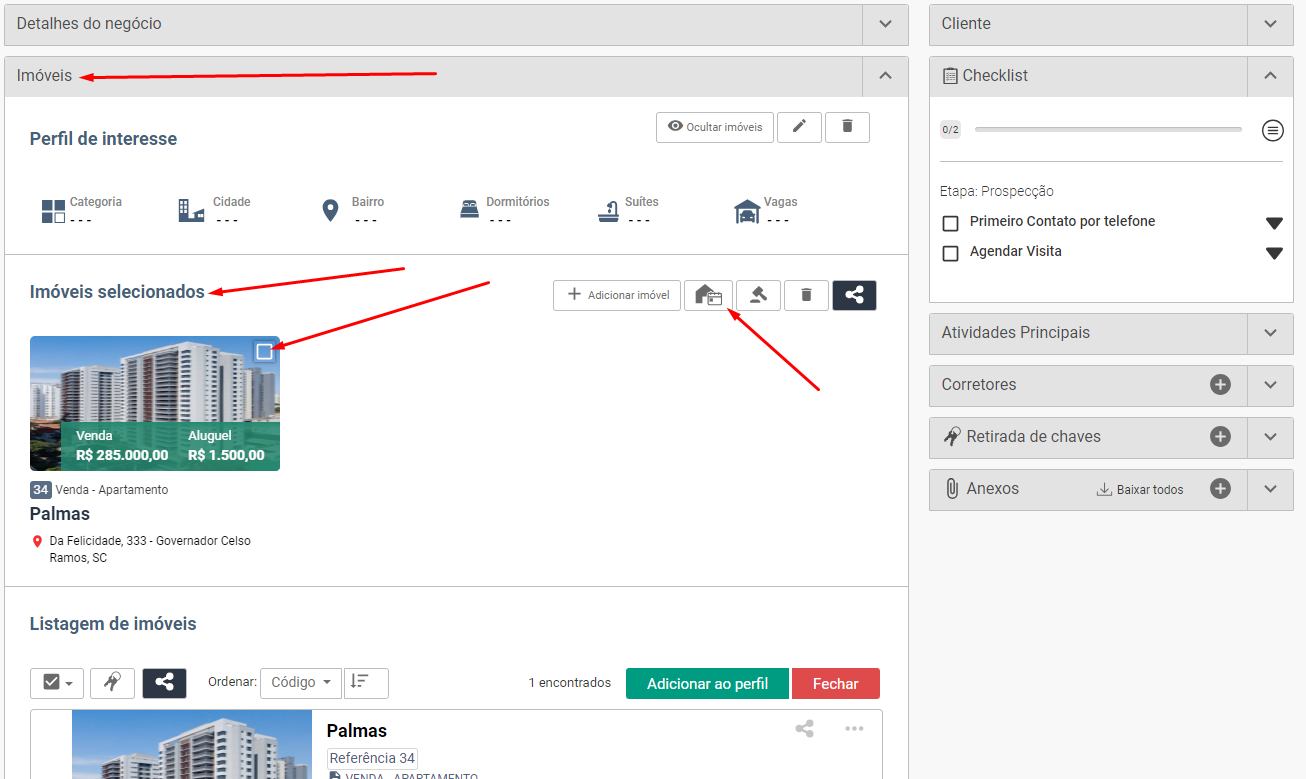This screenshot has height=779, width=1306.
Task: Share selected properties via dark share icon
Action: 854,295
